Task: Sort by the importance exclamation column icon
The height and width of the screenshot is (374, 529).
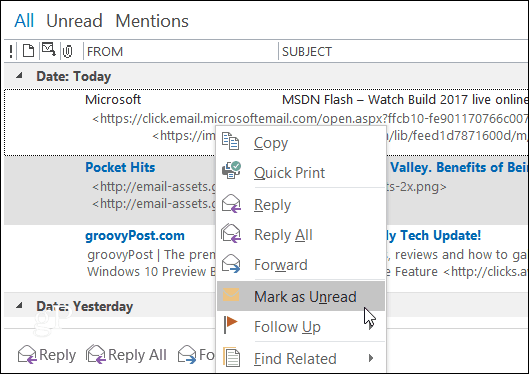Action: point(11,52)
